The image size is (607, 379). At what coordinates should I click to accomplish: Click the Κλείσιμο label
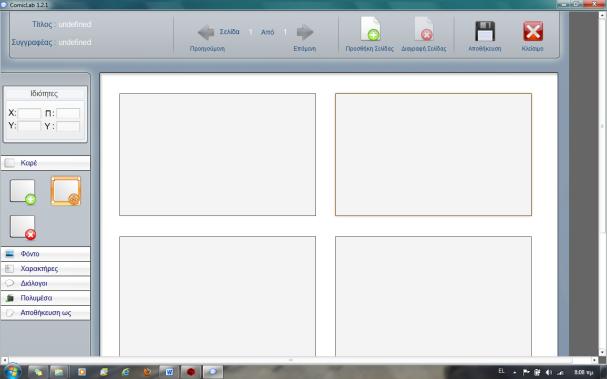(533, 49)
